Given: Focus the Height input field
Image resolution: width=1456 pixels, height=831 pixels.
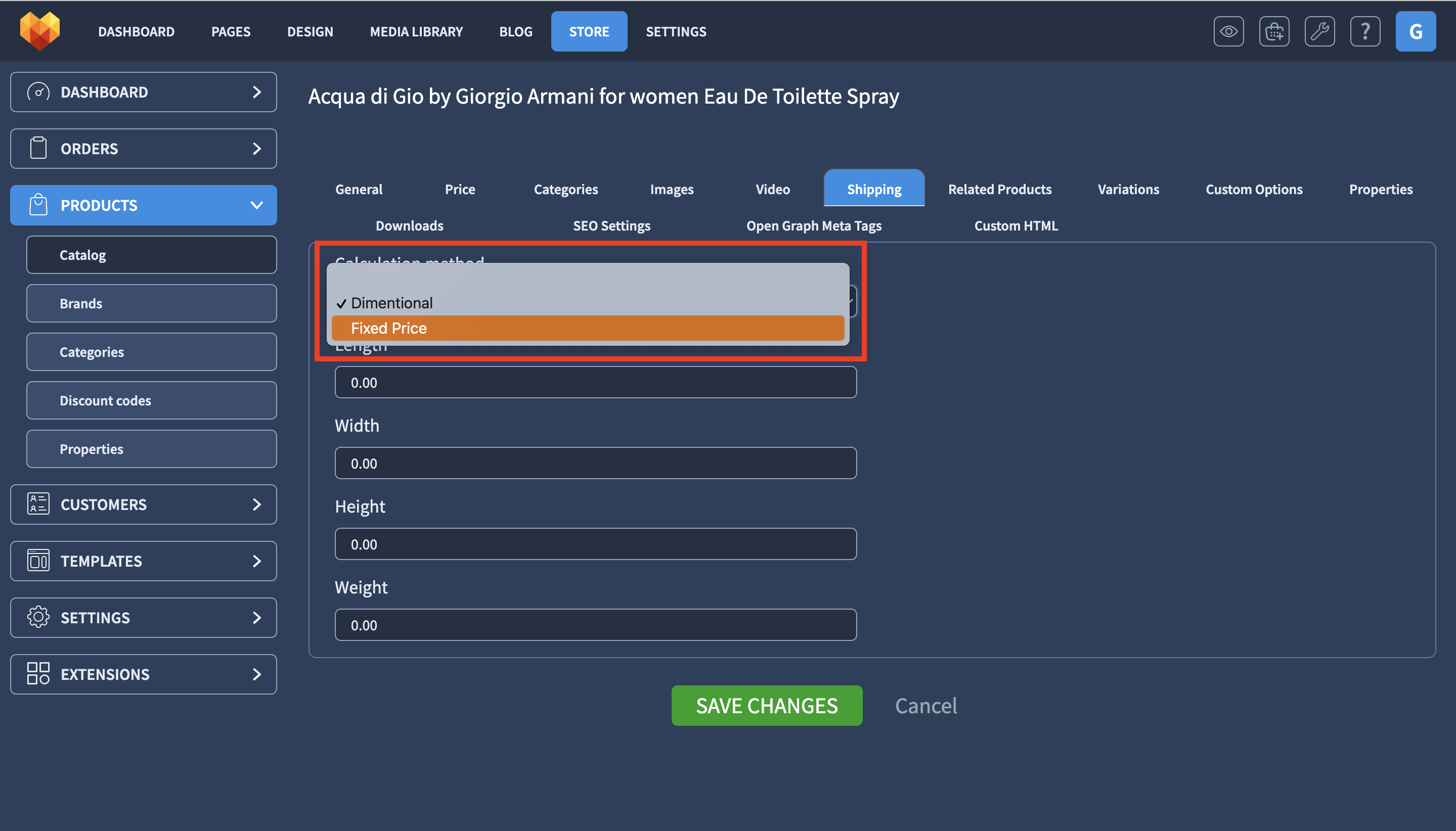Looking at the screenshot, I should coord(595,544).
